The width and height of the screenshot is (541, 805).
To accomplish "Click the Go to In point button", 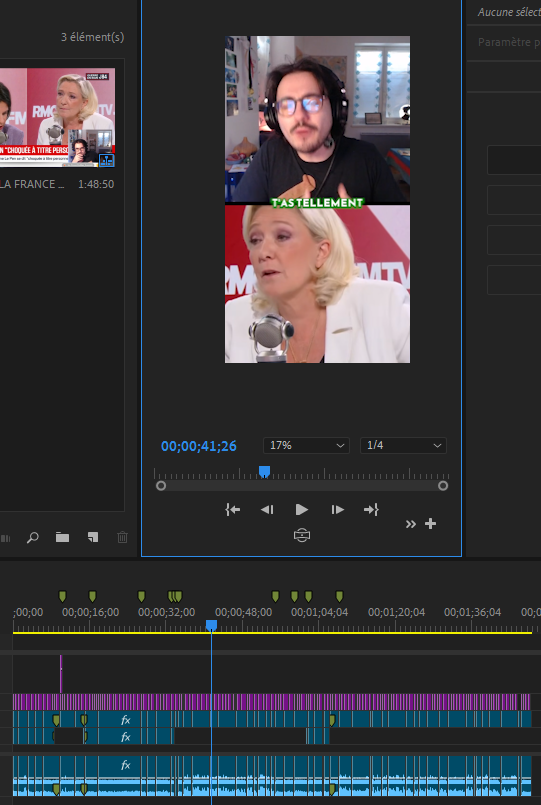I will click(233, 509).
